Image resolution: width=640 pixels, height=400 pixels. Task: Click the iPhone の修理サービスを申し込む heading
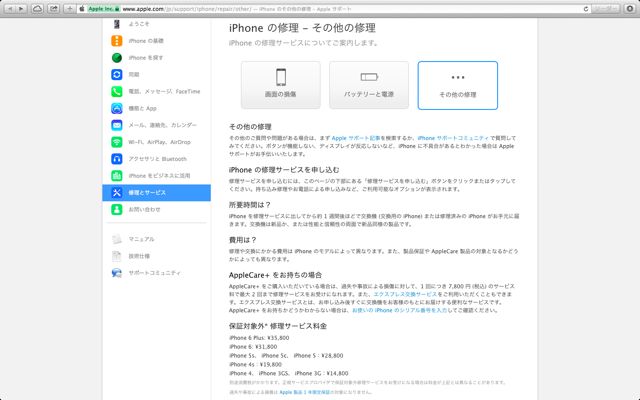284,170
